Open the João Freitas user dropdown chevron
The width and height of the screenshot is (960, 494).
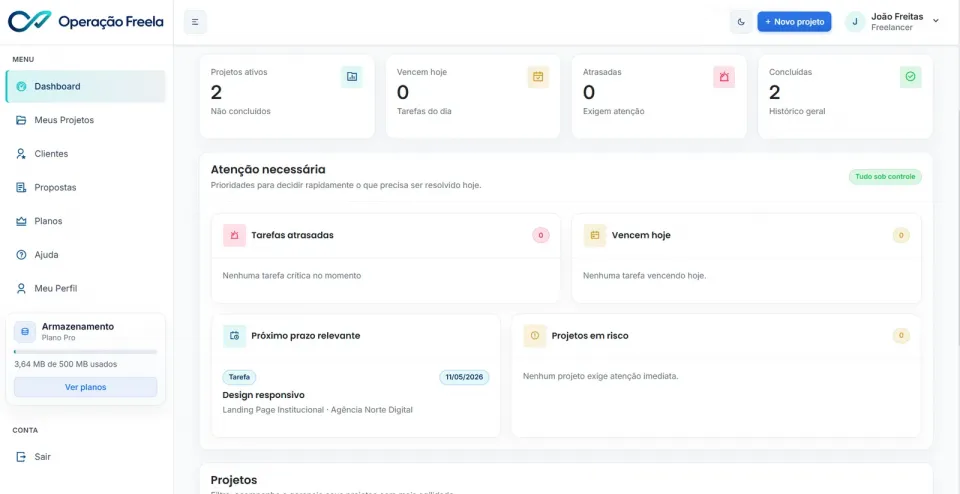pyautogui.click(x=936, y=21)
